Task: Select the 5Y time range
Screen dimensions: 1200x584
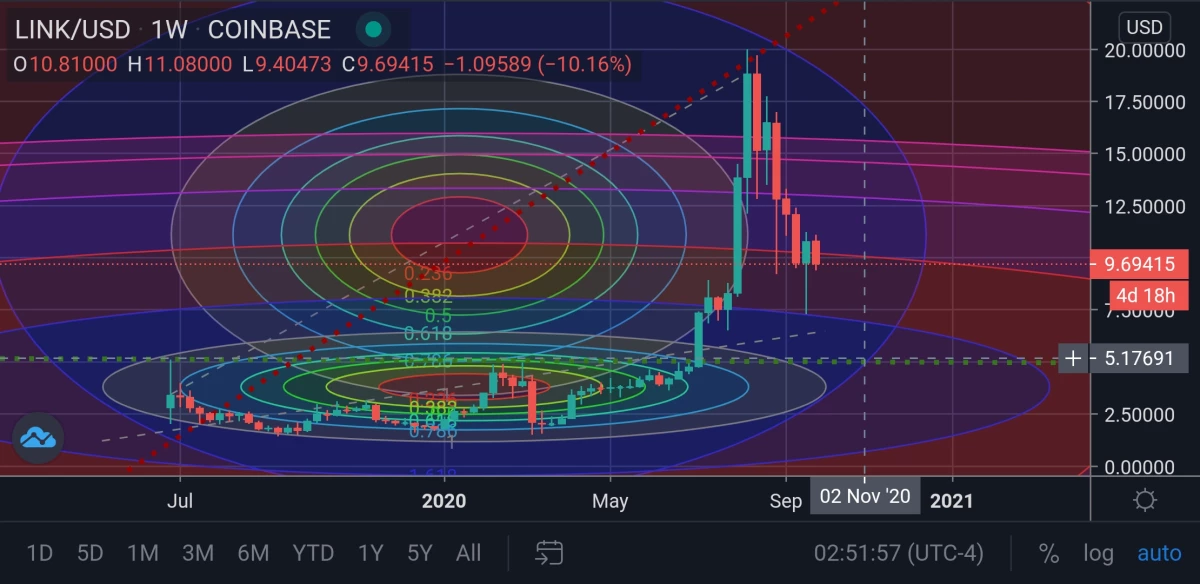Action: click(419, 553)
